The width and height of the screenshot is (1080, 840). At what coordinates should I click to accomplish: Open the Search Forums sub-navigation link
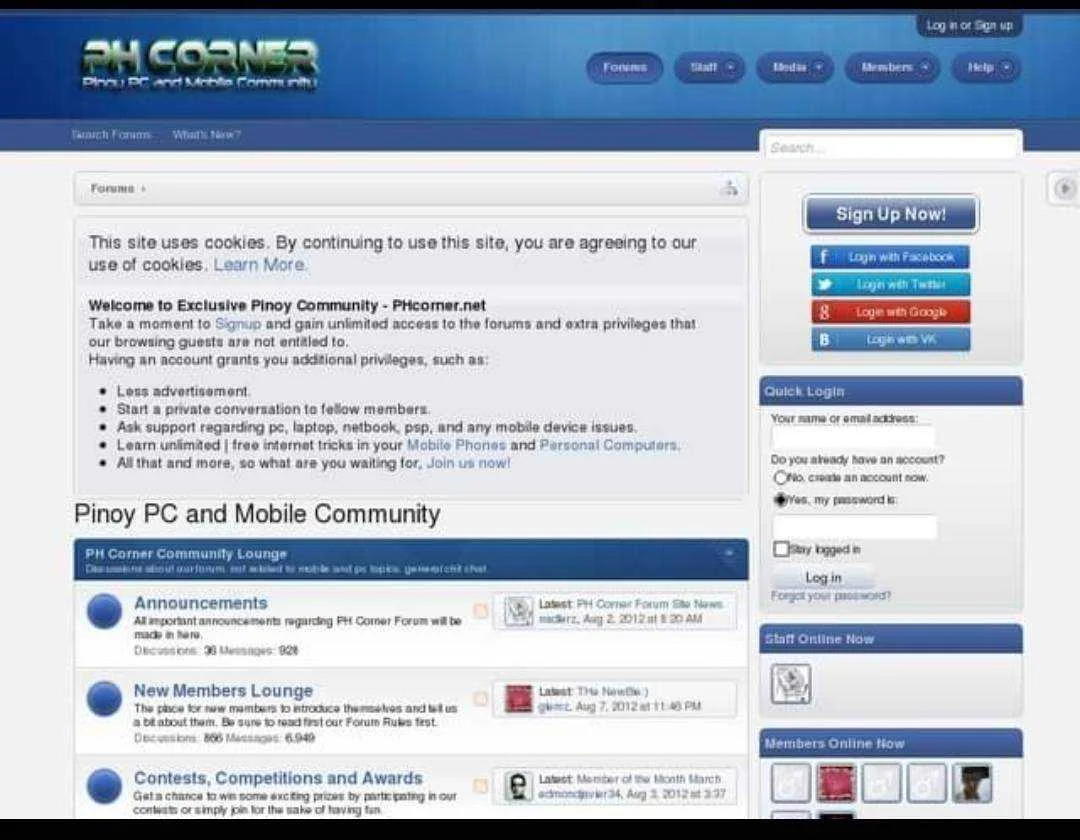[111, 134]
